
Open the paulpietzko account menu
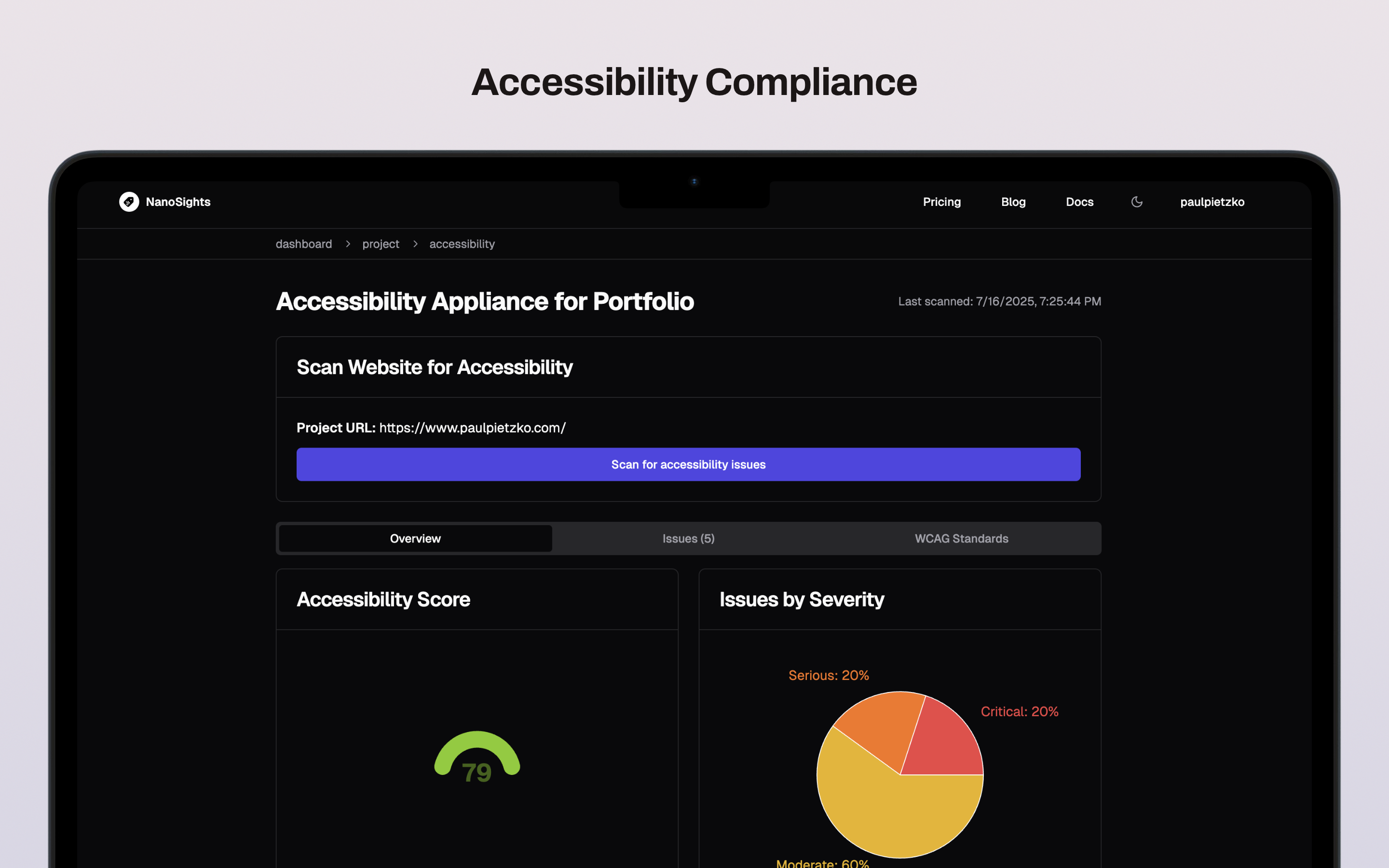point(1212,202)
